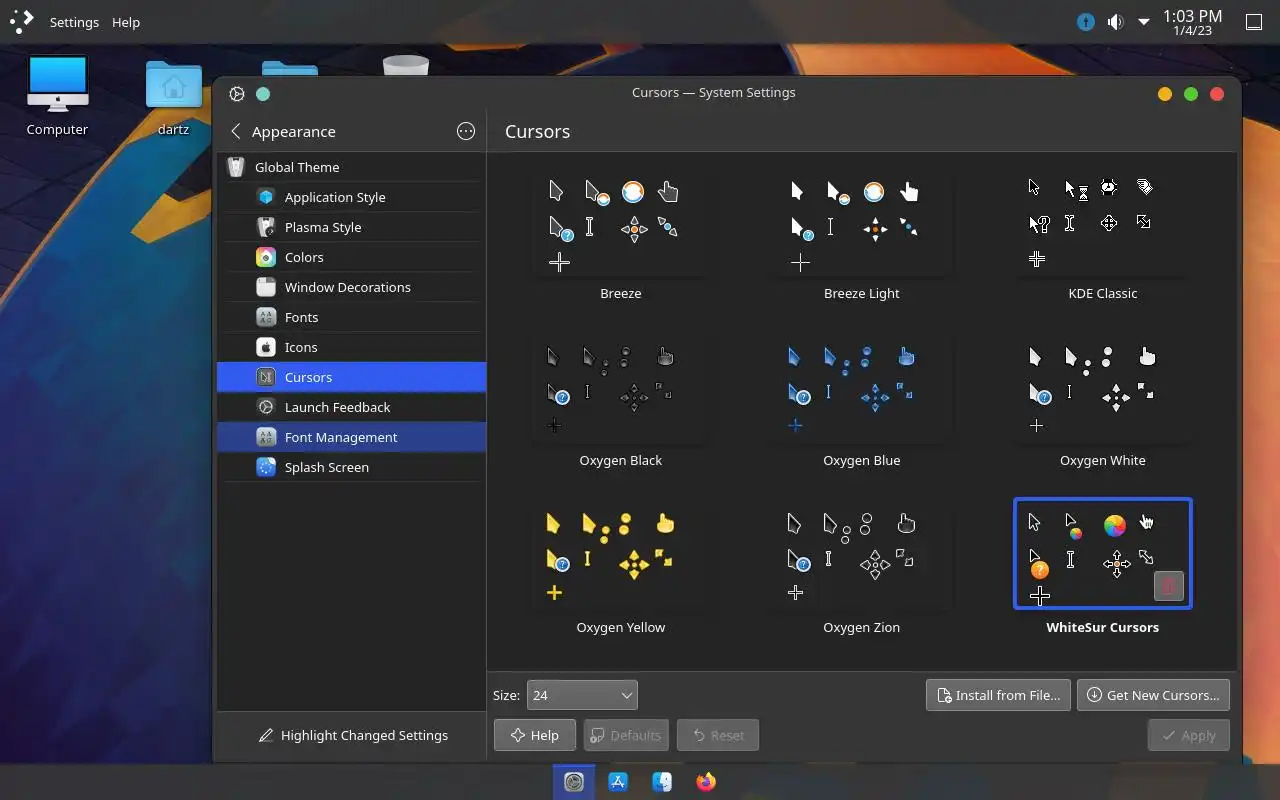This screenshot has height=800, width=1280.
Task: Open Launch Feedback settings page
Action: pyautogui.click(x=352, y=407)
